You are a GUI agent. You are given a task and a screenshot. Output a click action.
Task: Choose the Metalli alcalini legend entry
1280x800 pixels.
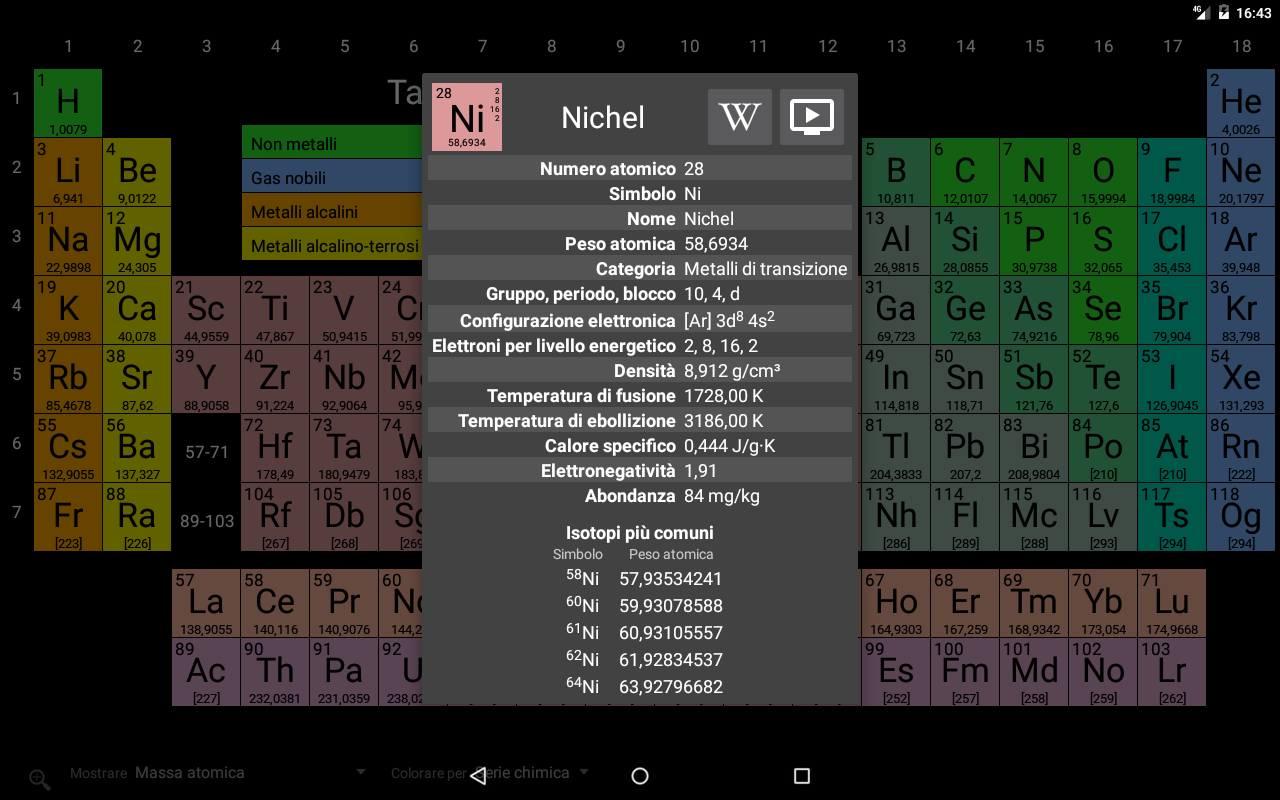coord(330,212)
